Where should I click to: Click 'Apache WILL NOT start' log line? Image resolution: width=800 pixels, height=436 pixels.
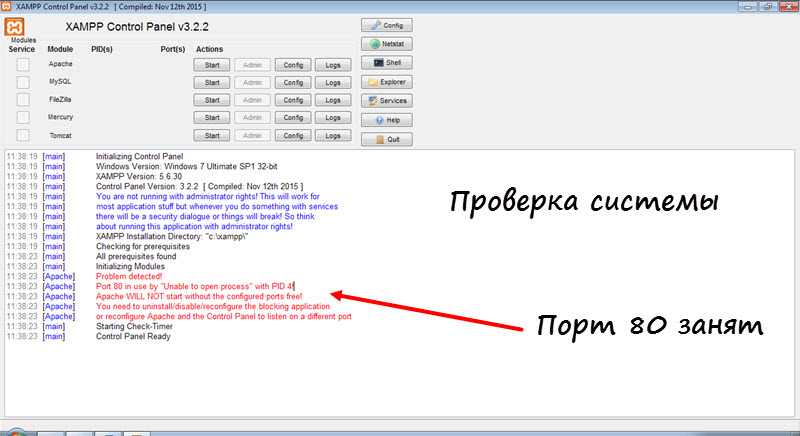[x=199, y=296]
